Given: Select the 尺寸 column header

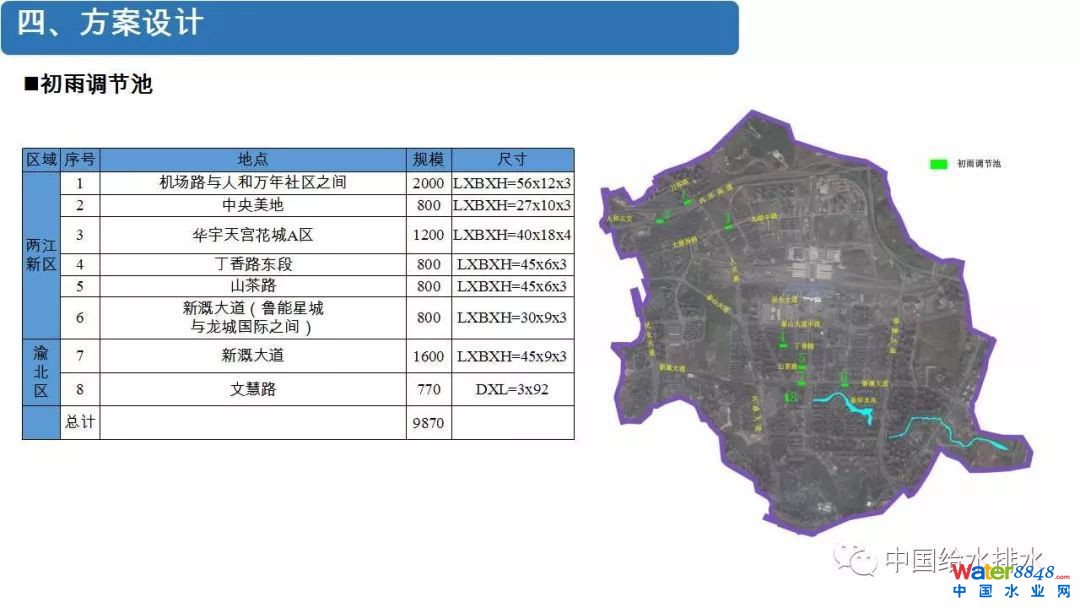Looking at the screenshot, I should [x=512, y=160].
